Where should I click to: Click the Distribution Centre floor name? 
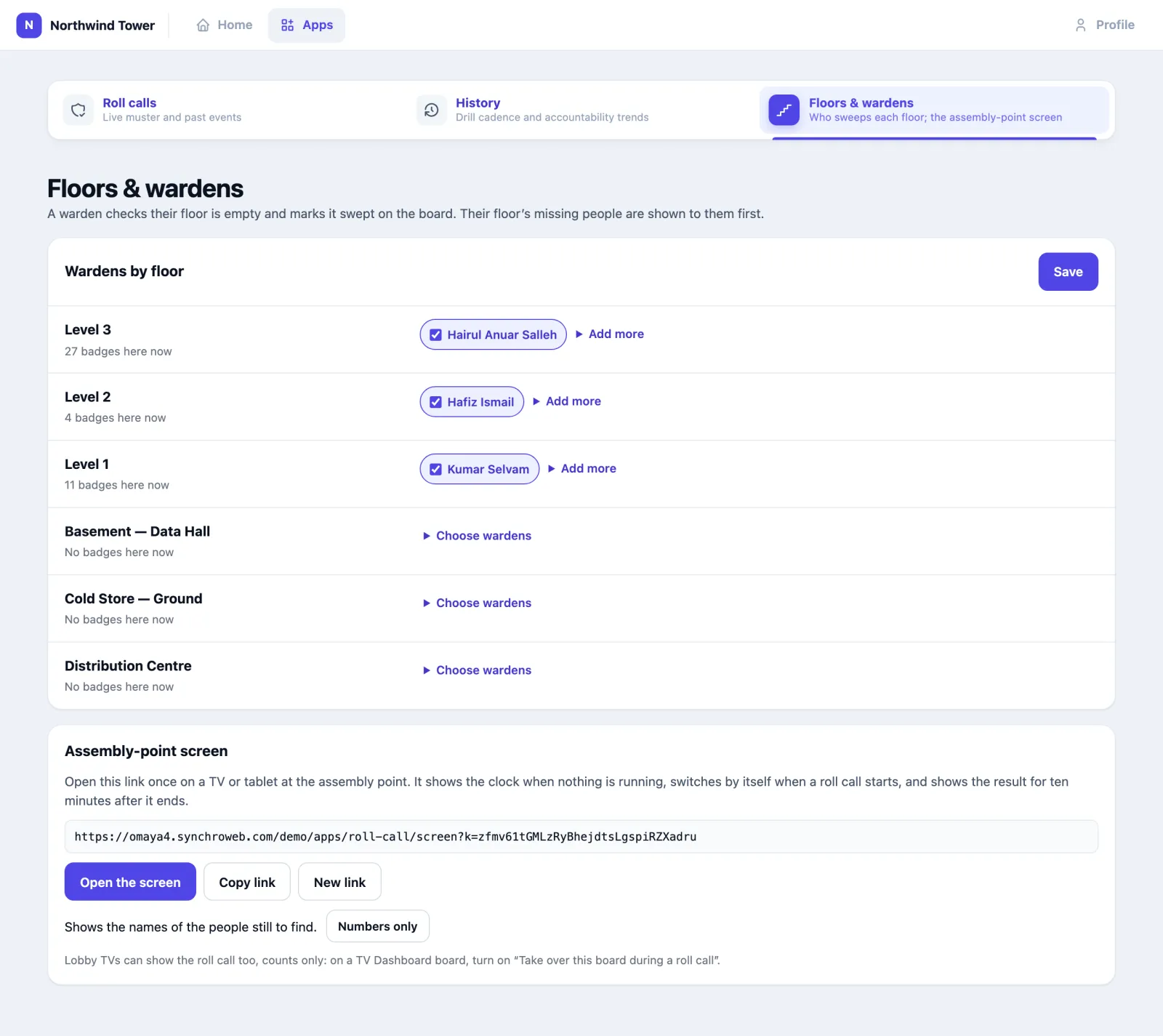[128, 666]
